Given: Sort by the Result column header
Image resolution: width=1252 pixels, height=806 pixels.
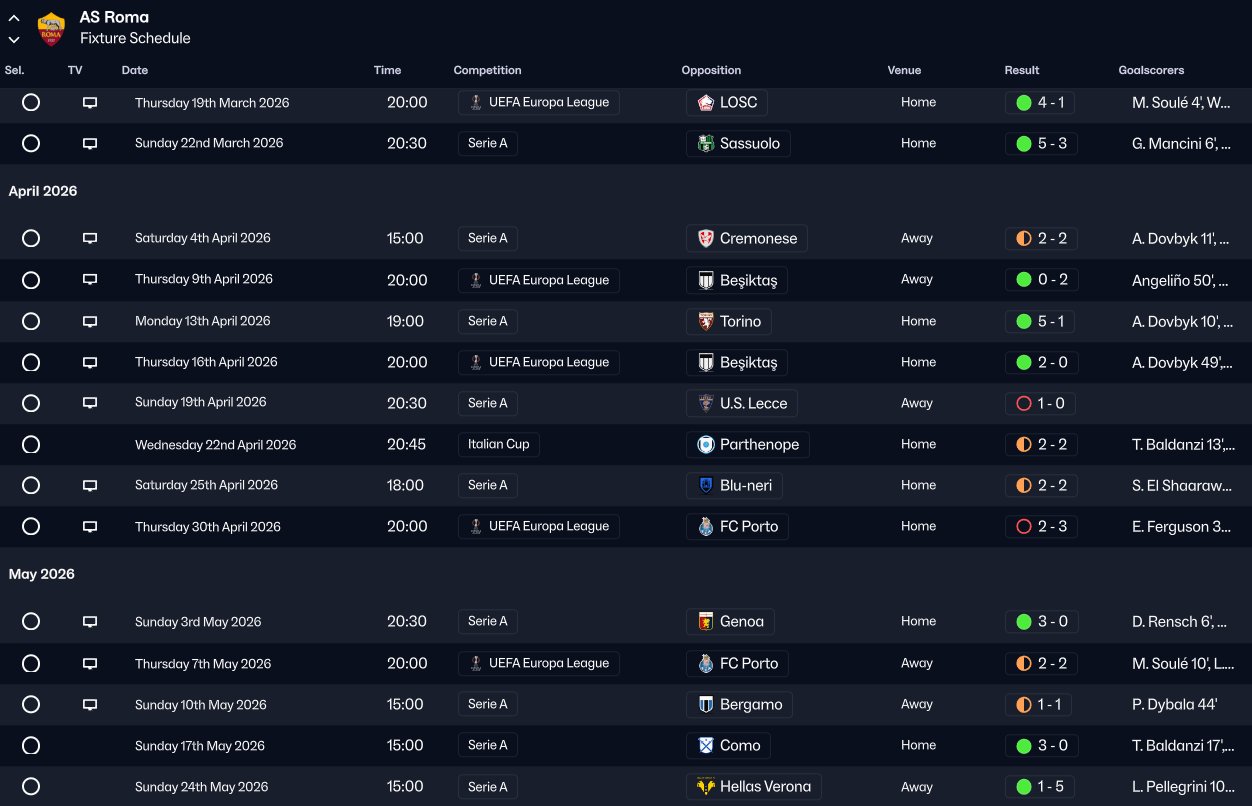Looking at the screenshot, I should tap(1022, 70).
